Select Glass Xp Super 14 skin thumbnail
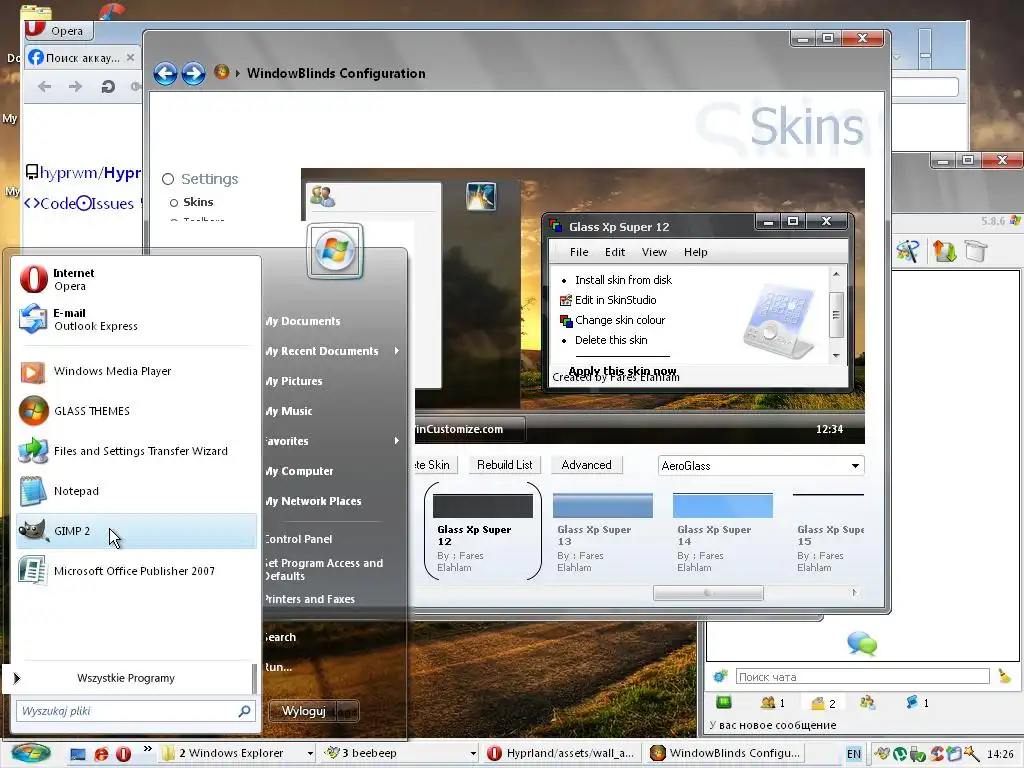Image resolution: width=1024 pixels, height=768 pixels. tap(722, 533)
